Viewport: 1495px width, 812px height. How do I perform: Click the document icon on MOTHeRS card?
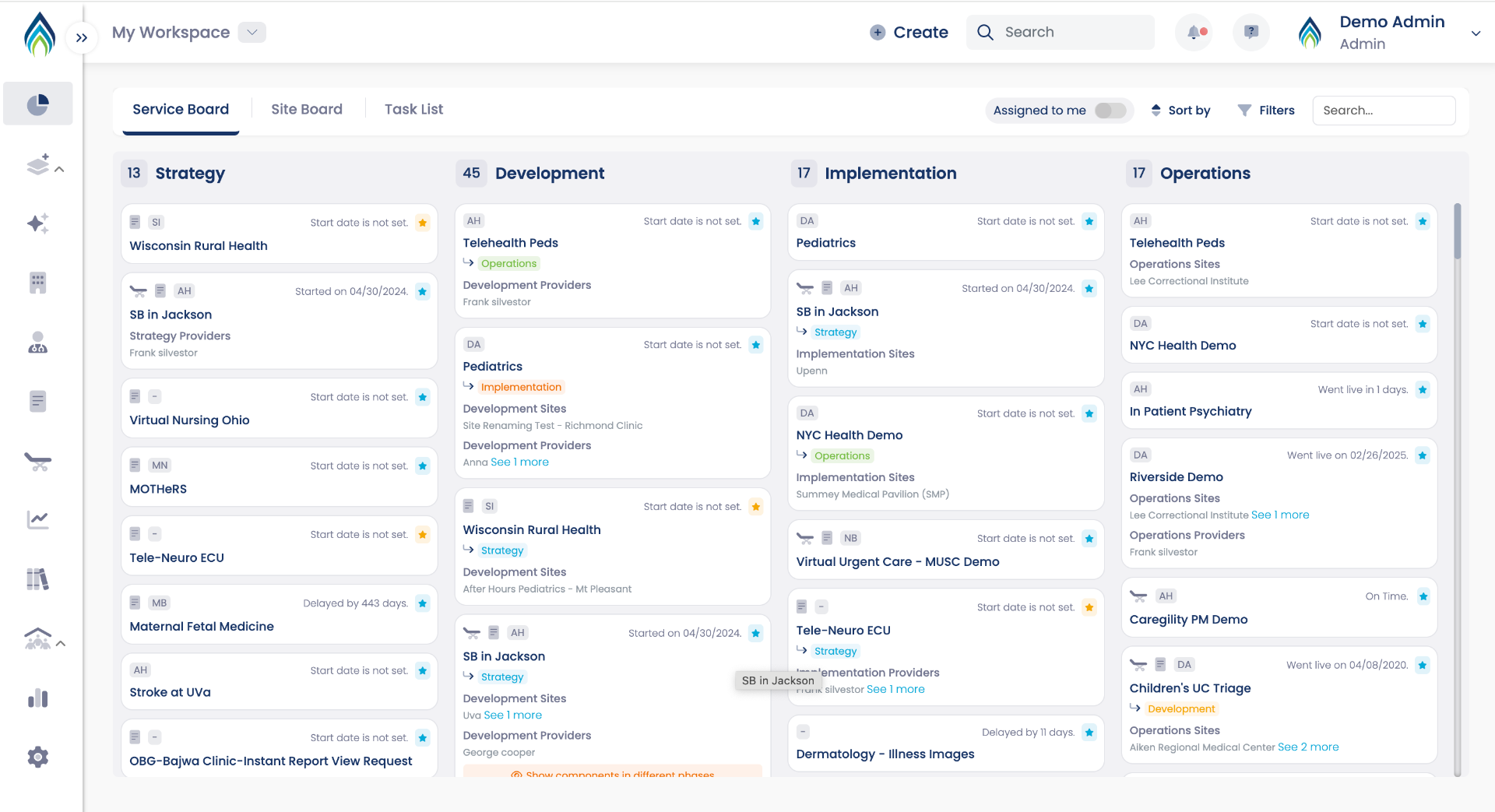click(135, 465)
